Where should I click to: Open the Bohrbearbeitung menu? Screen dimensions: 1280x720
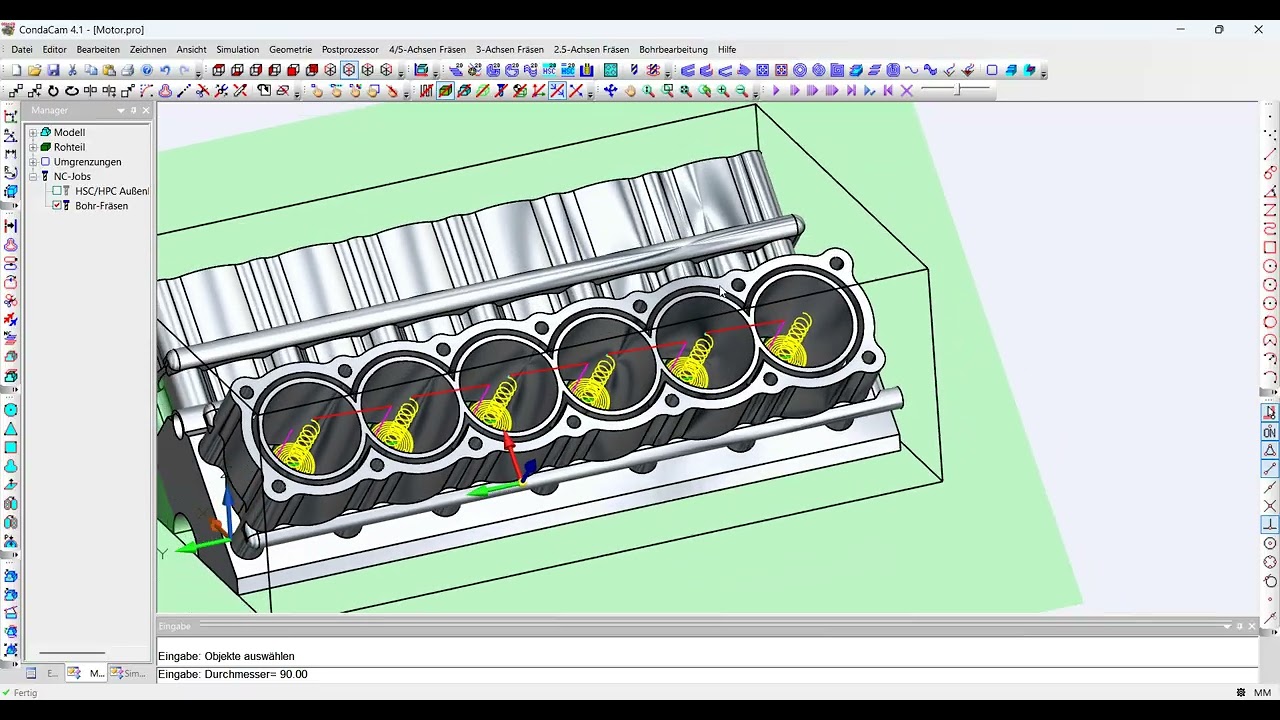point(673,49)
